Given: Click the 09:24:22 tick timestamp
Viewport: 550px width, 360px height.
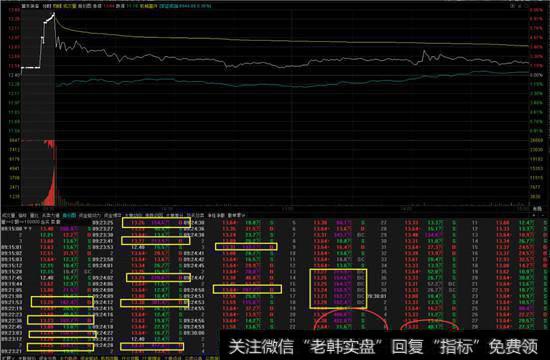Looking at the screenshot, I should pyautogui.click(x=103, y=333).
